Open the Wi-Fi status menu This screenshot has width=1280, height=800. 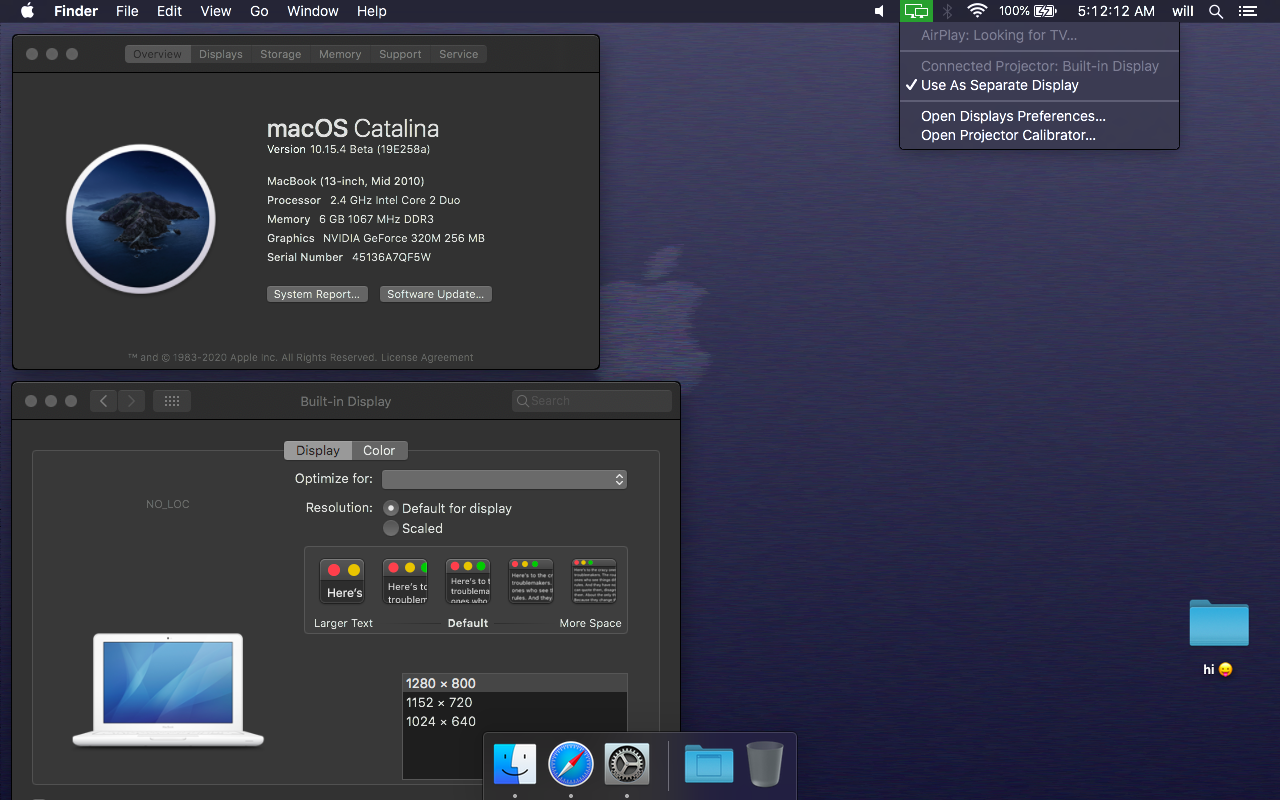(x=977, y=11)
